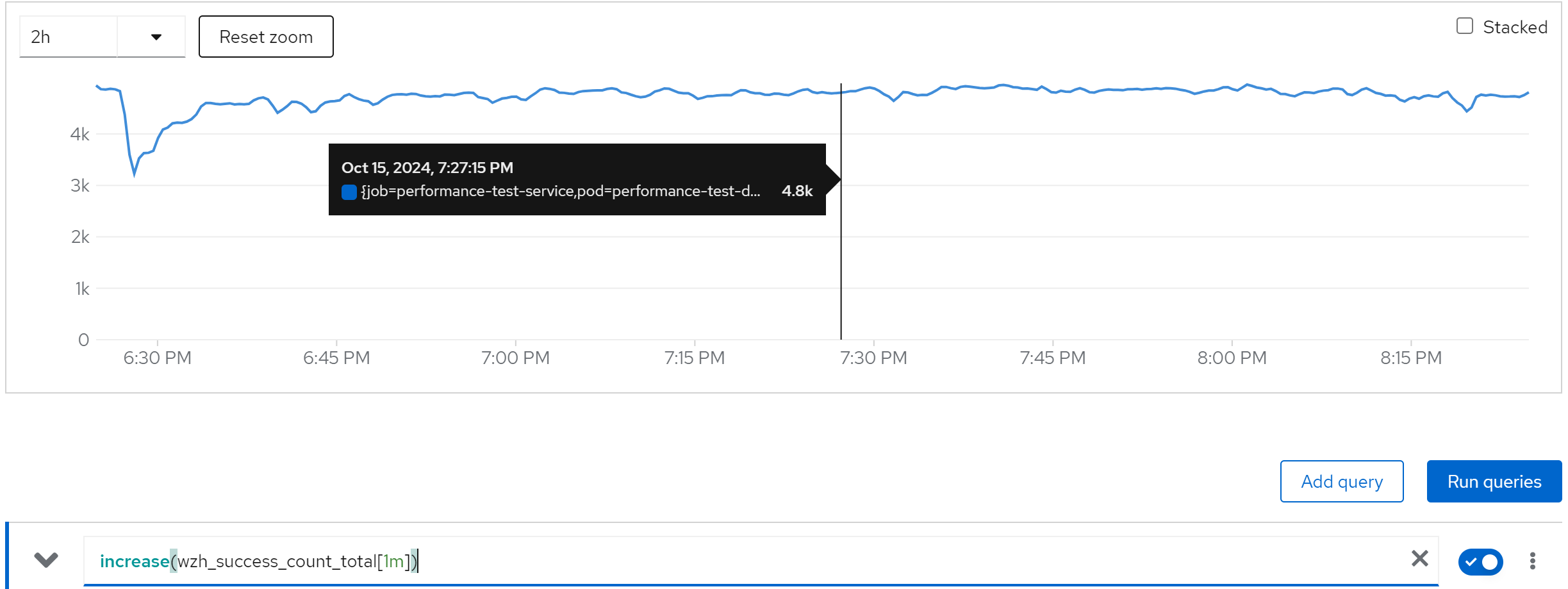The image size is (1568, 589).
Task: Collapse the query row with the chevron
Action: tap(46, 560)
